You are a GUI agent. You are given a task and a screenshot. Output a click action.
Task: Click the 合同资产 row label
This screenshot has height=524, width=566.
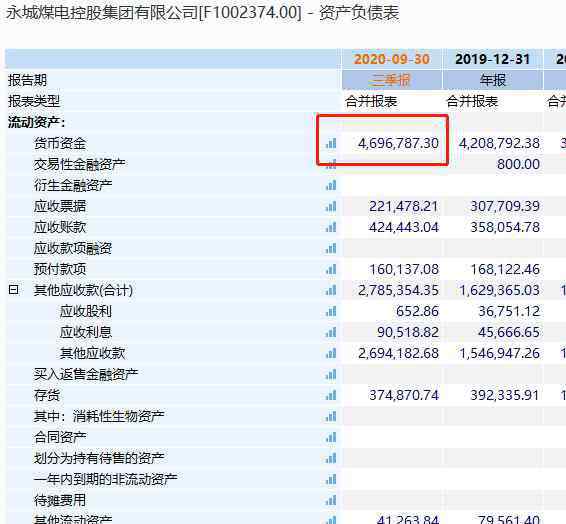(60, 437)
